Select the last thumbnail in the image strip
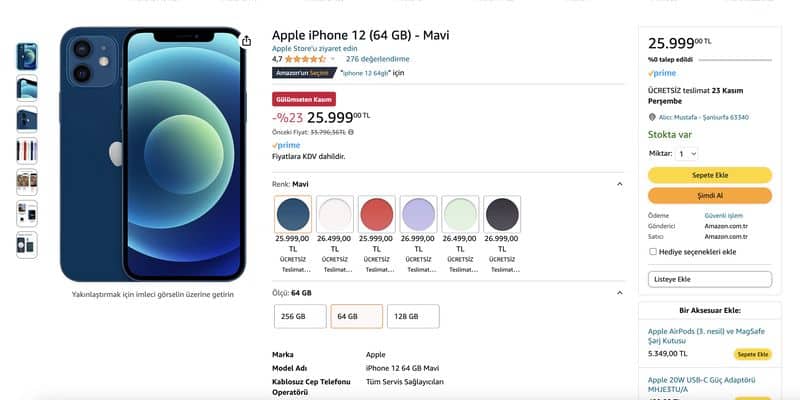The width and height of the screenshot is (800, 400). click(x=27, y=245)
